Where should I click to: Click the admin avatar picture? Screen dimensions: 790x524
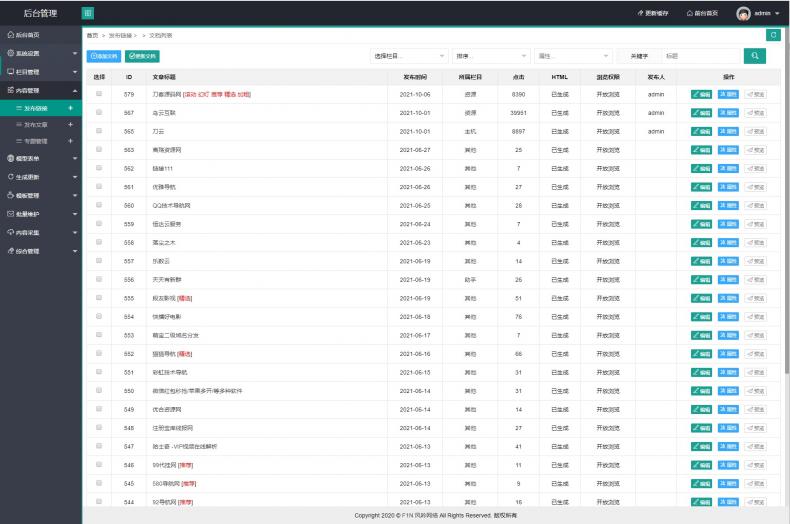click(x=743, y=14)
